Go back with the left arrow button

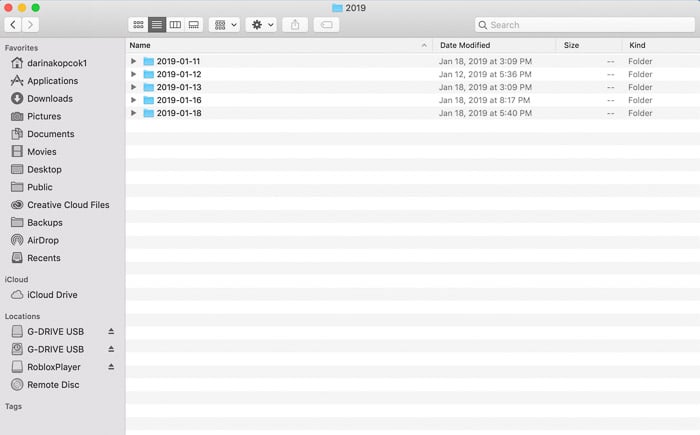click(x=13, y=25)
